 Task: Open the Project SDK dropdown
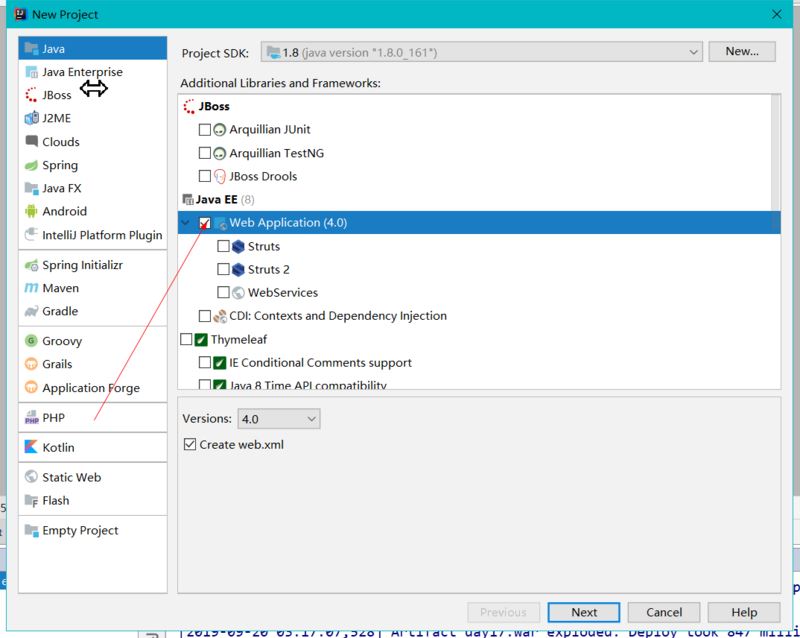[482, 52]
